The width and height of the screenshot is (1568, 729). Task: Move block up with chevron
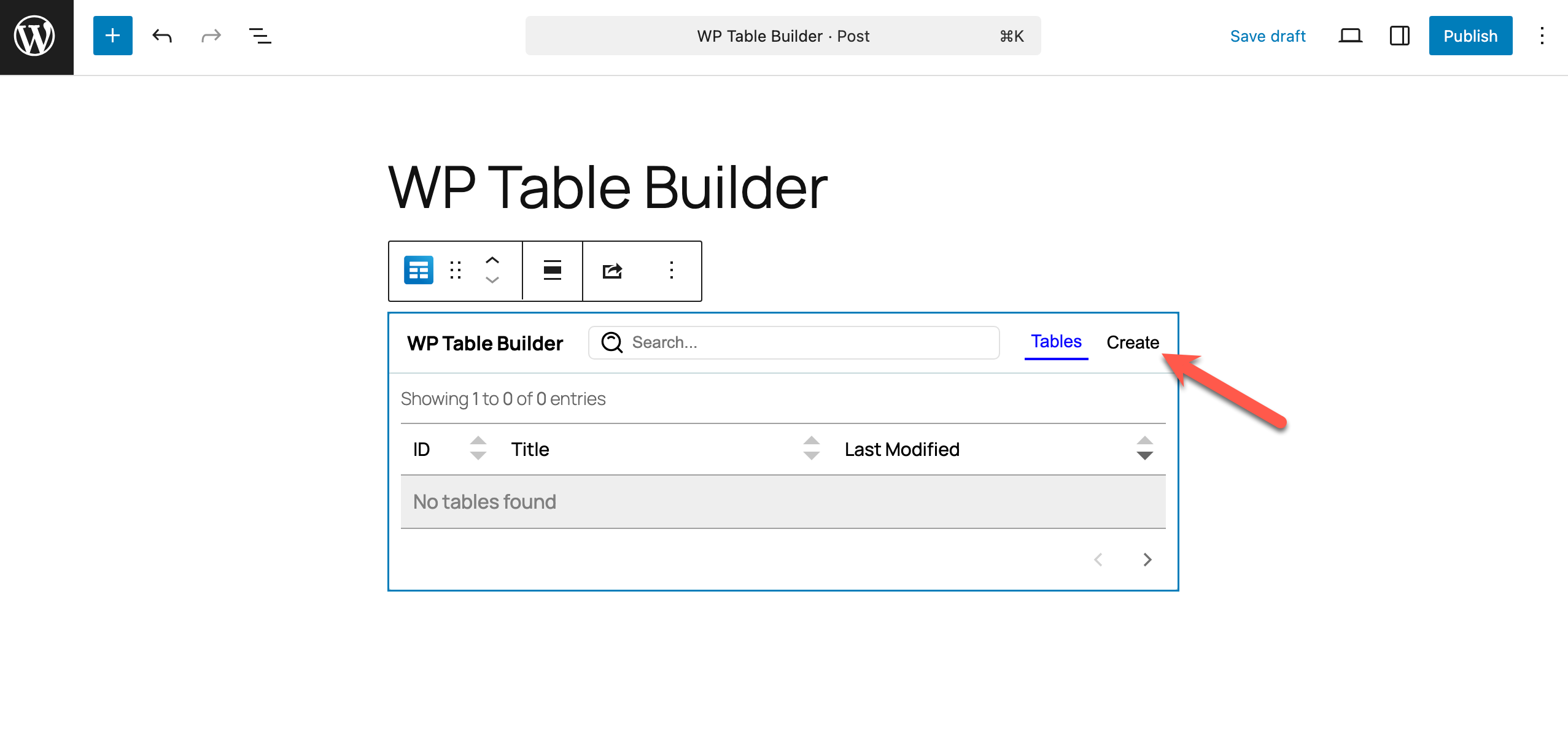click(x=492, y=260)
